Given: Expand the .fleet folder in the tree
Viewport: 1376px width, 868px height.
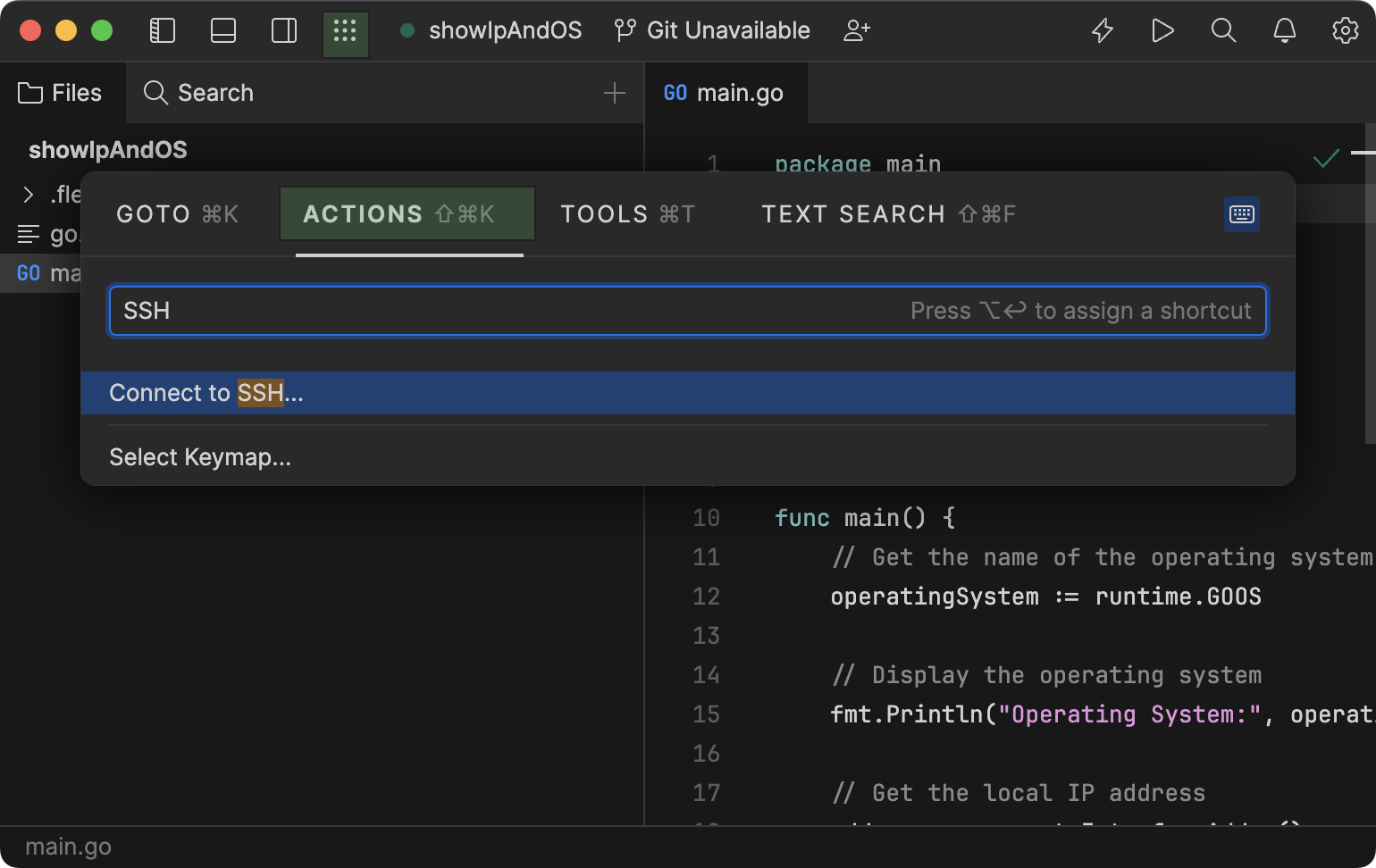Looking at the screenshot, I should tap(27, 194).
